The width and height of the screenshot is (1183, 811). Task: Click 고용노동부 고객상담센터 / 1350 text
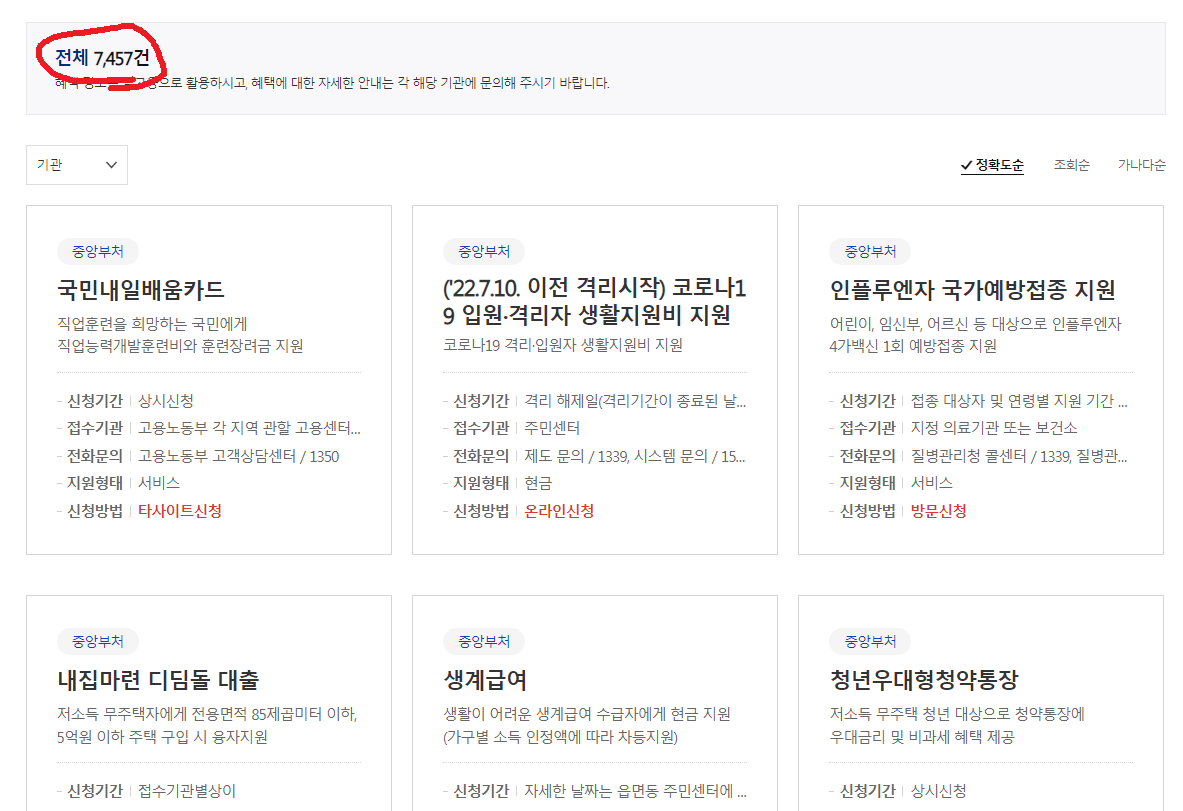(238, 456)
